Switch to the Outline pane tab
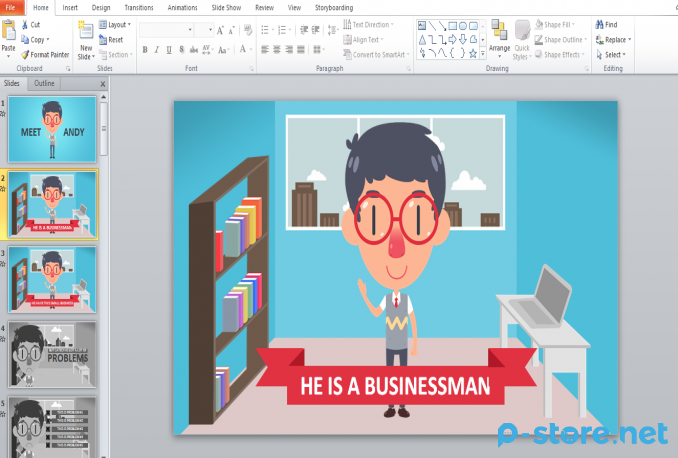The height and width of the screenshot is (458, 678). tap(45, 83)
